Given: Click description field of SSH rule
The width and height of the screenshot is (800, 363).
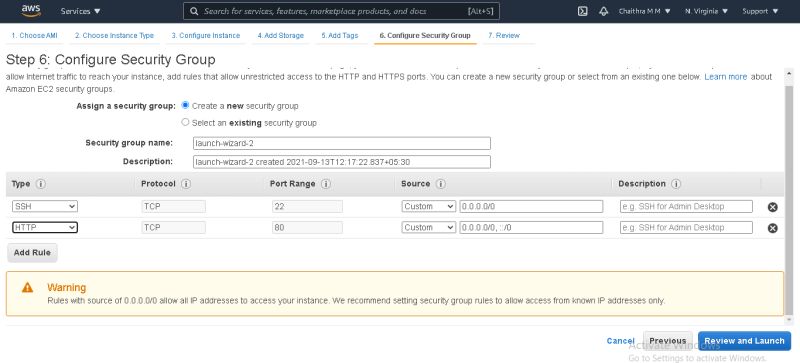Looking at the screenshot, I should pos(686,206).
